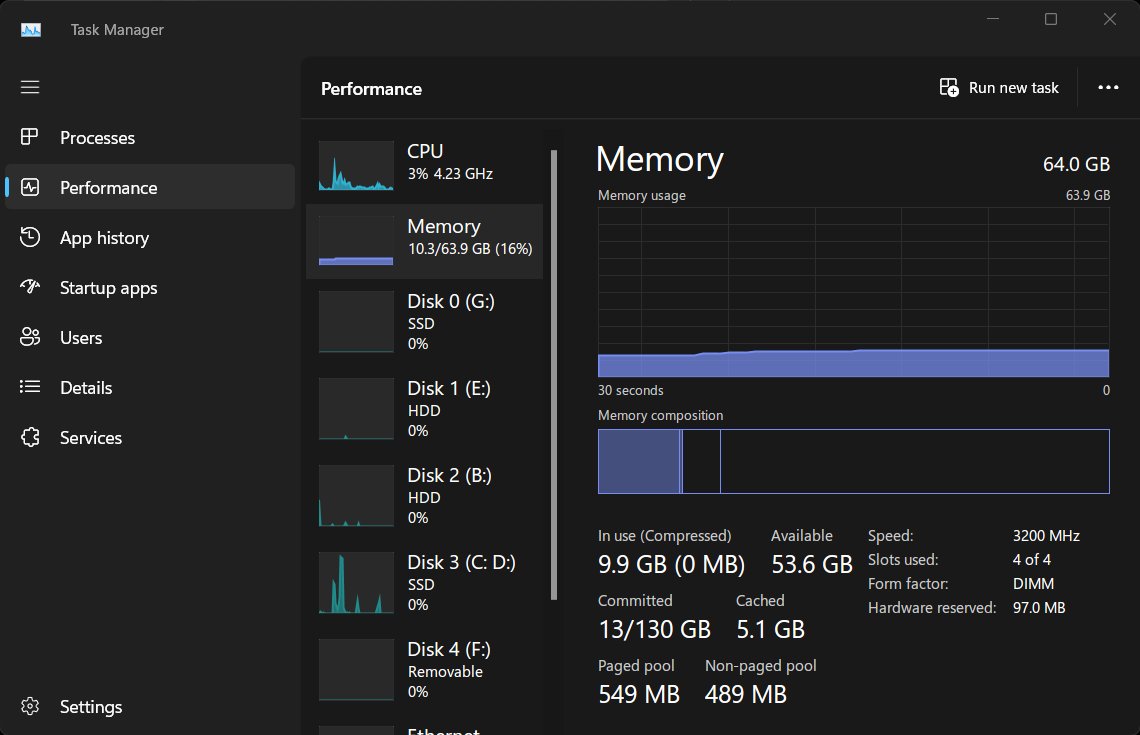
Task: Click the resource list vertical scrollbar
Action: point(554,374)
